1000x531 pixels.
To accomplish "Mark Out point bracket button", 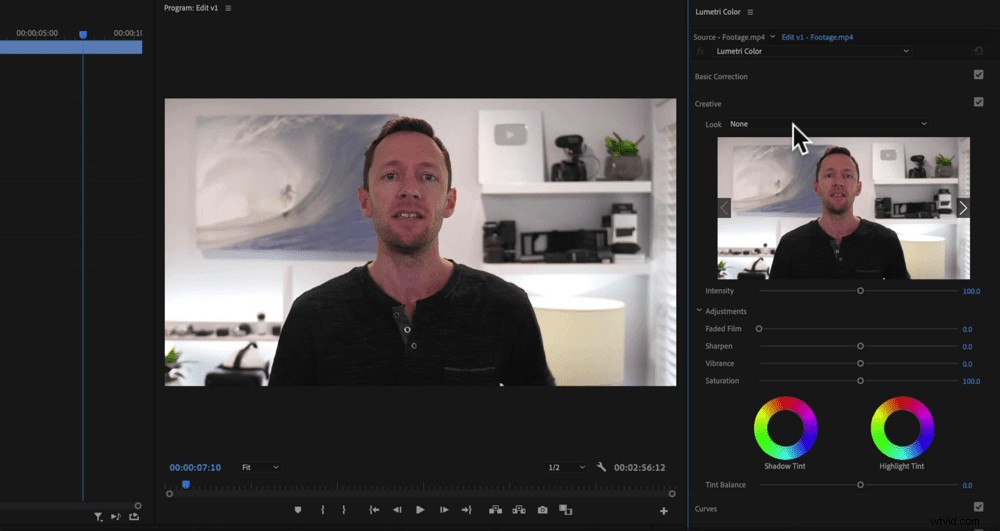I will (x=344, y=510).
